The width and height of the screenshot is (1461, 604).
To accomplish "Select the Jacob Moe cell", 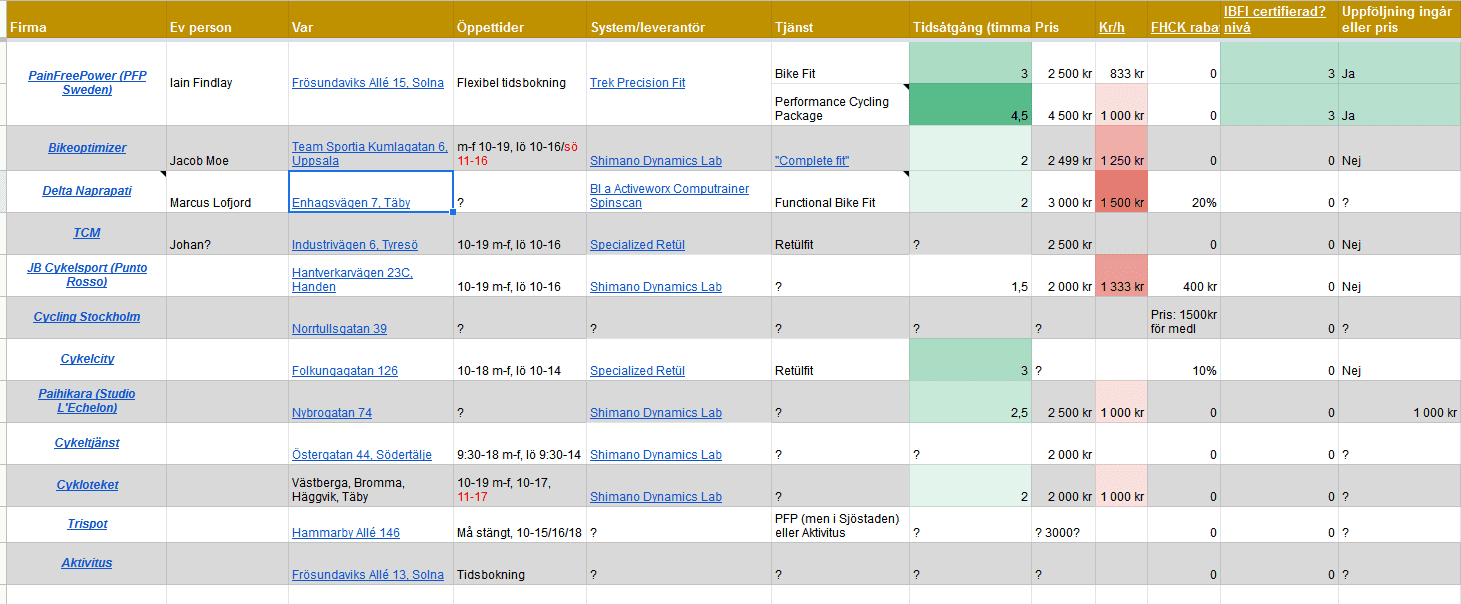I will pyautogui.click(x=227, y=148).
